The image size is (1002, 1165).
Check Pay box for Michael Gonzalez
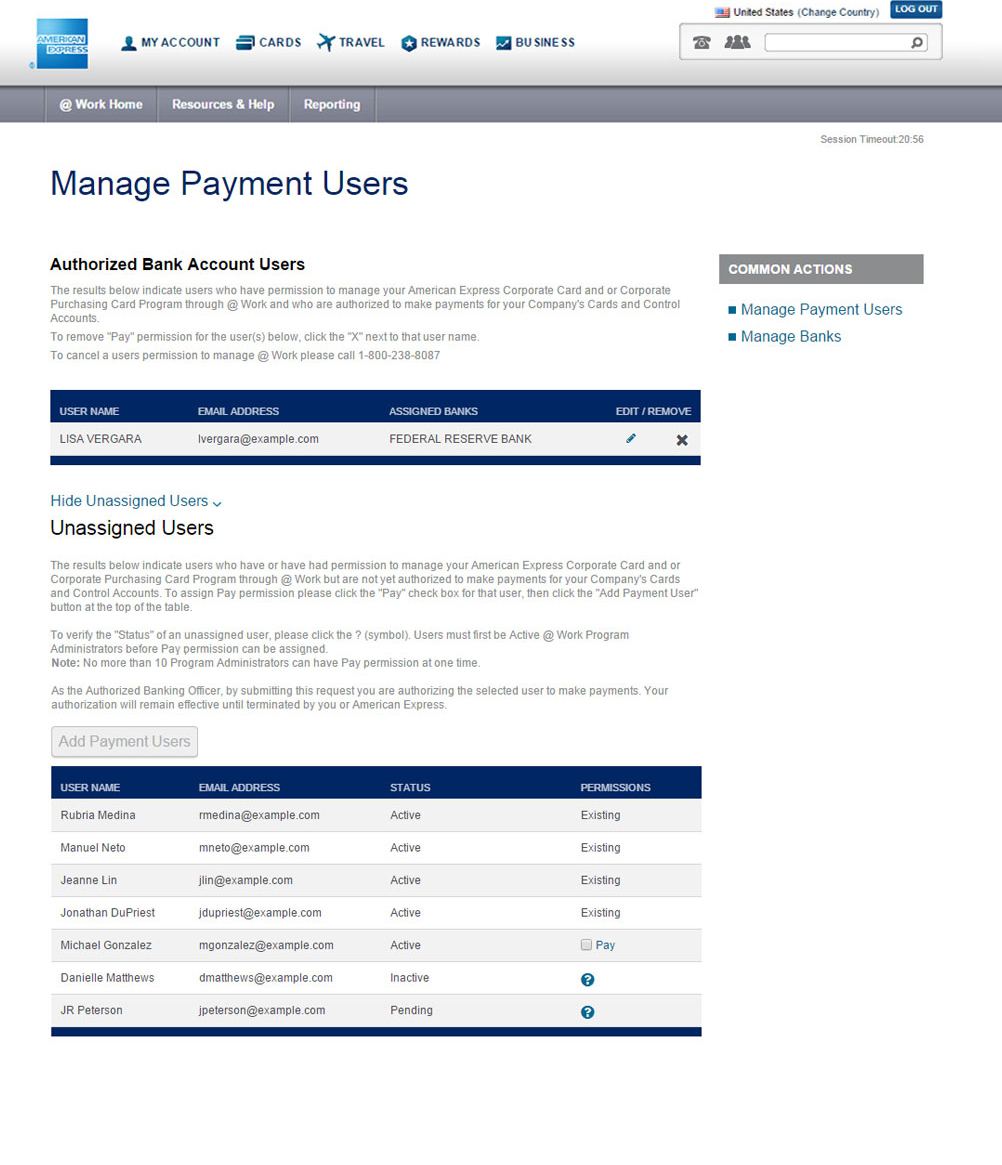click(586, 945)
